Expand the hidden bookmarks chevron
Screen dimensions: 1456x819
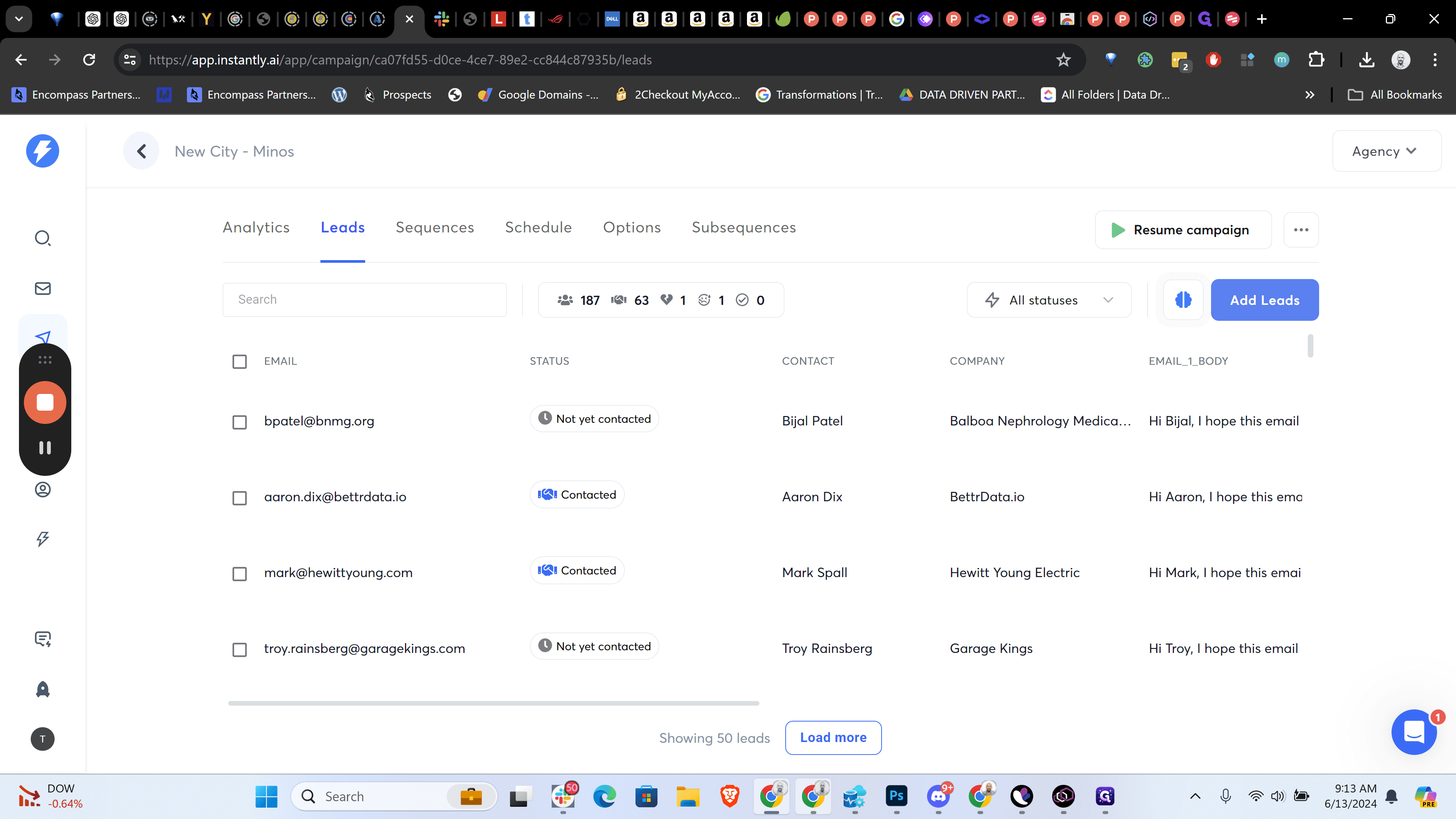pos(1310,95)
